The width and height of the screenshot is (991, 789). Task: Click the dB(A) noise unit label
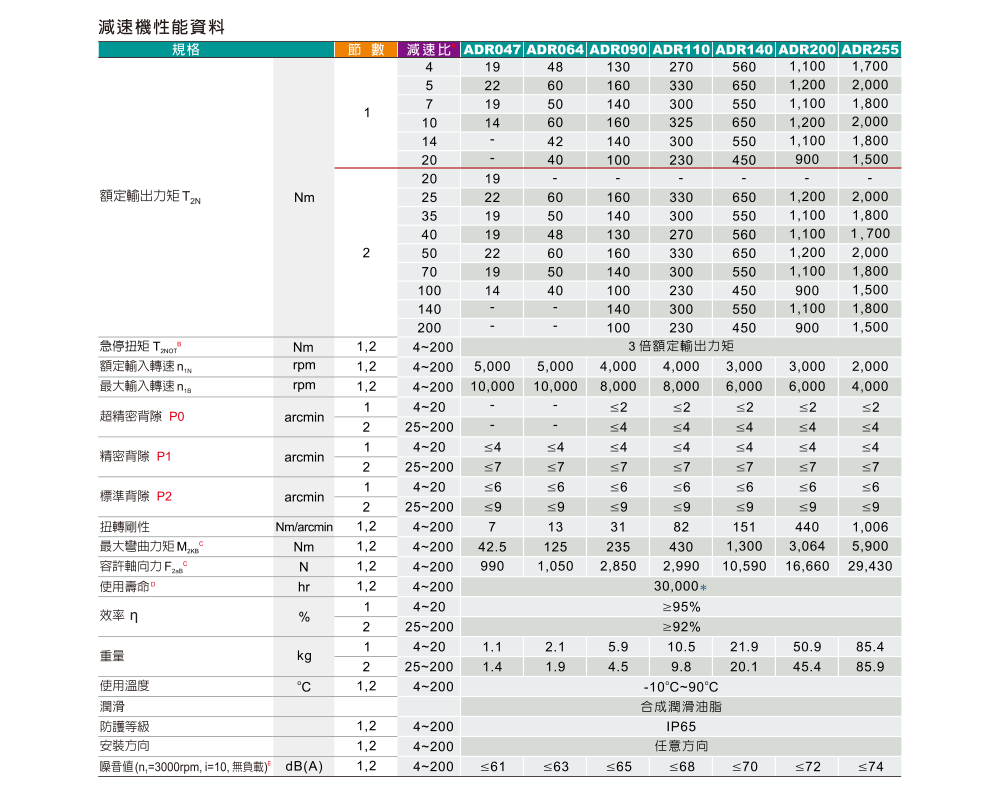[304, 766]
